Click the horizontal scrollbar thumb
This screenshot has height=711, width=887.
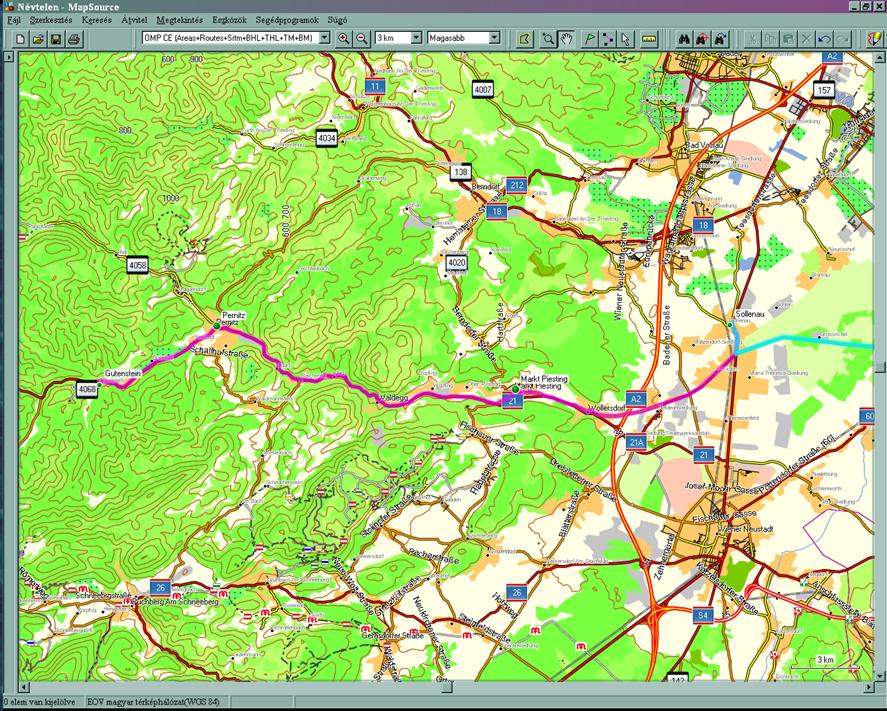coord(447,687)
